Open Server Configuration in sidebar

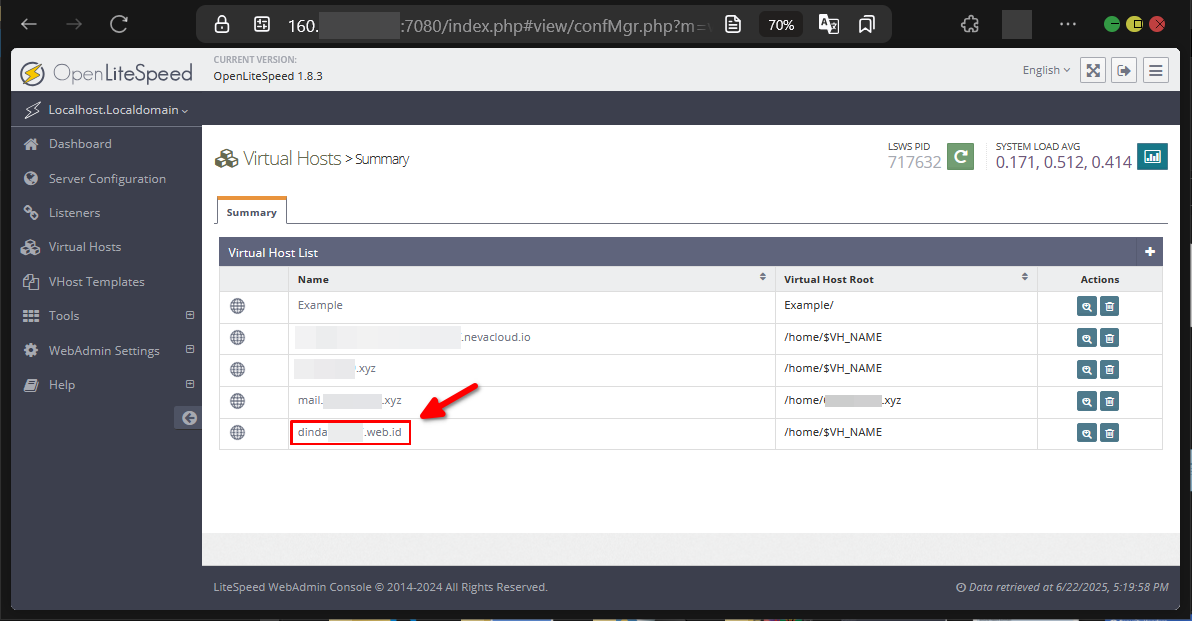click(106, 179)
